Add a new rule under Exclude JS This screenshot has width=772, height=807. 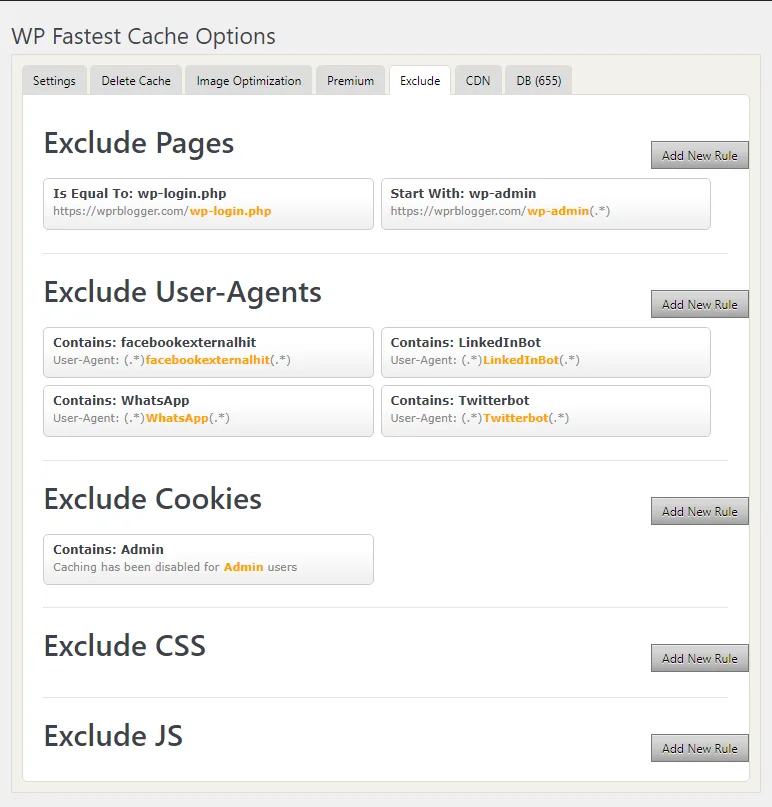(x=699, y=748)
